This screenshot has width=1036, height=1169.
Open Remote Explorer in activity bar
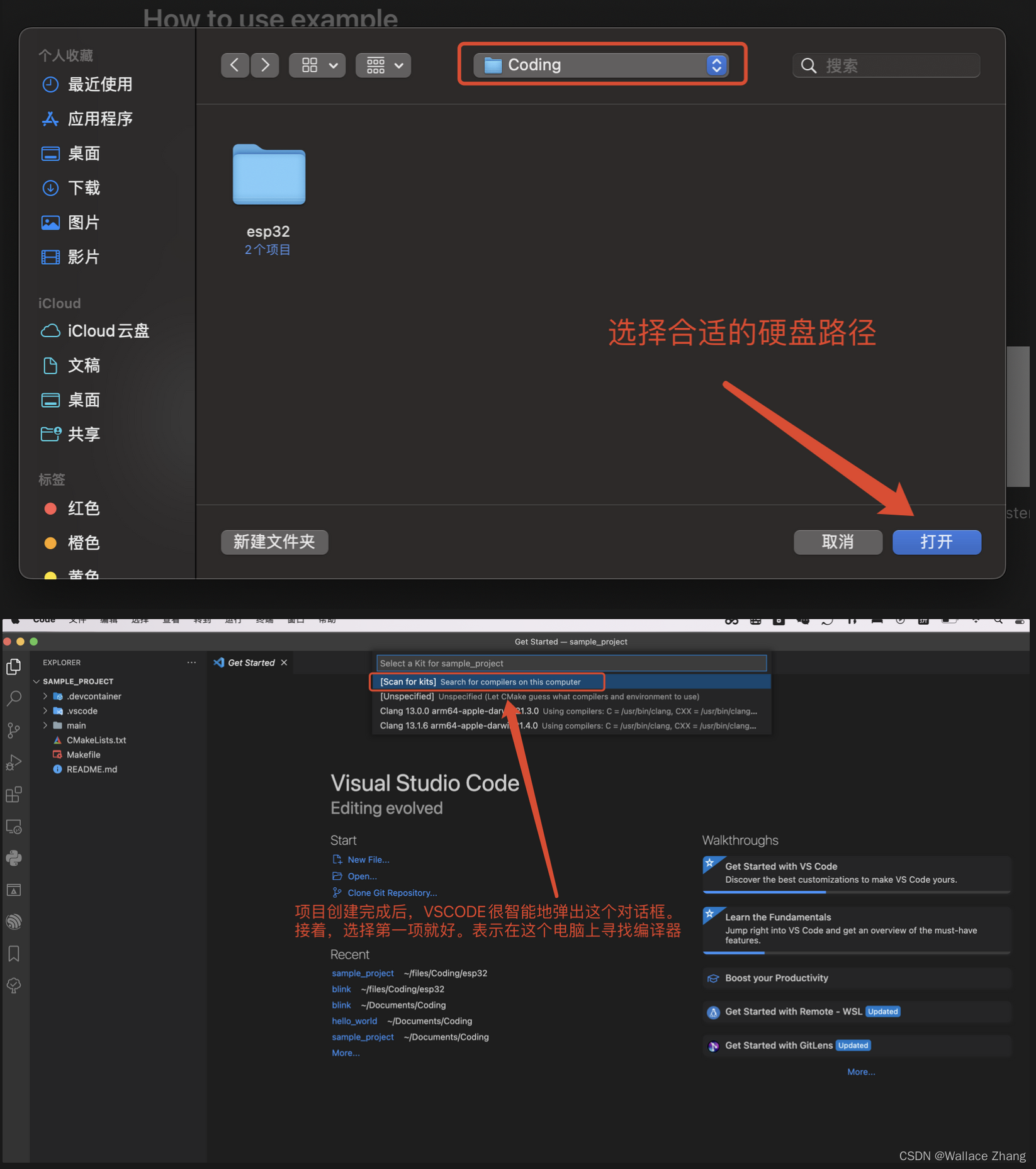pyautogui.click(x=14, y=827)
